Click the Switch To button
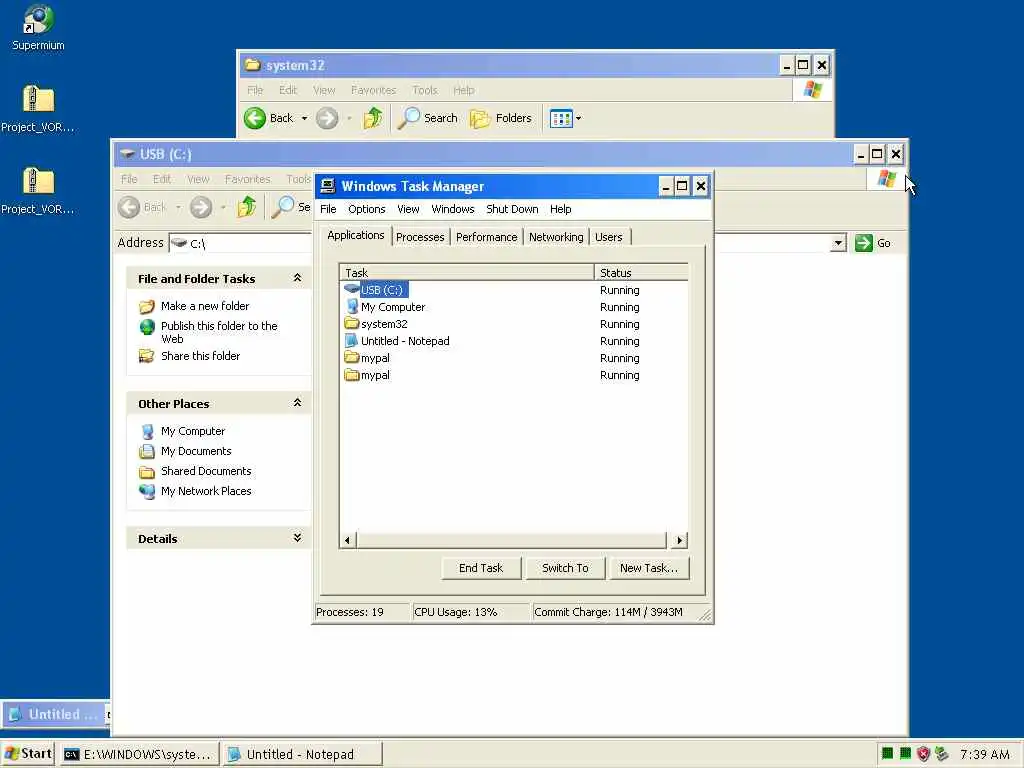Viewport: 1024px width, 768px height. [565, 568]
